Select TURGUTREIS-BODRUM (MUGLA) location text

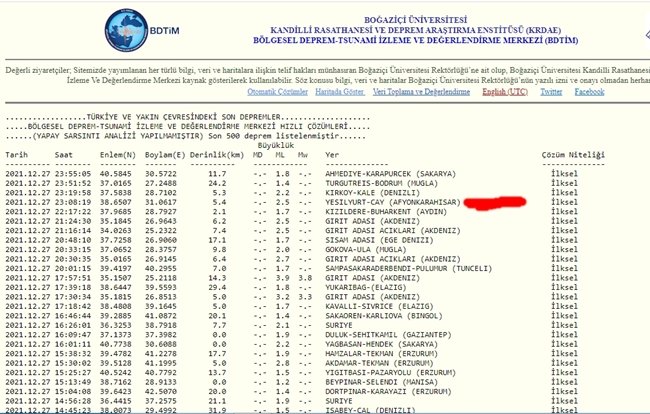(381, 183)
